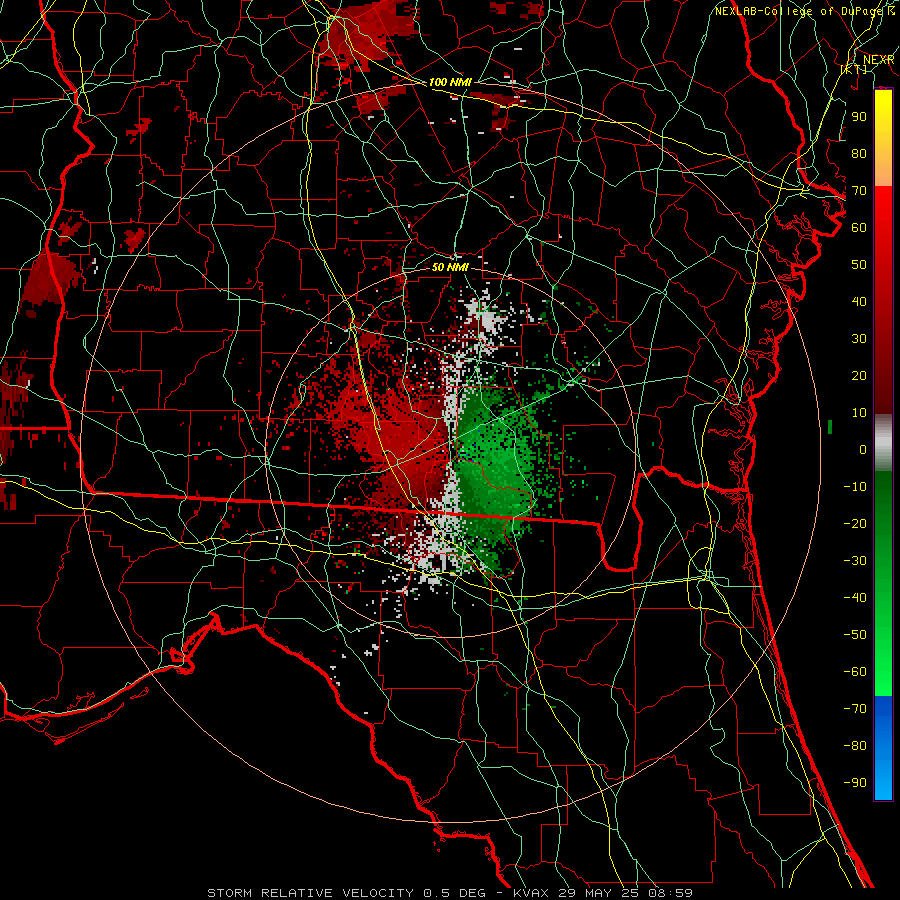This screenshot has height=900, width=900.
Task: Click the -30 value on velocity scale
Action: click(x=855, y=561)
